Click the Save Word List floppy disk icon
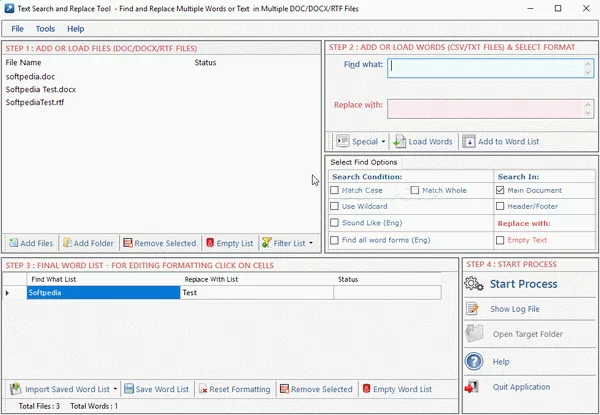Screen dimensions: 600x415 (129, 389)
